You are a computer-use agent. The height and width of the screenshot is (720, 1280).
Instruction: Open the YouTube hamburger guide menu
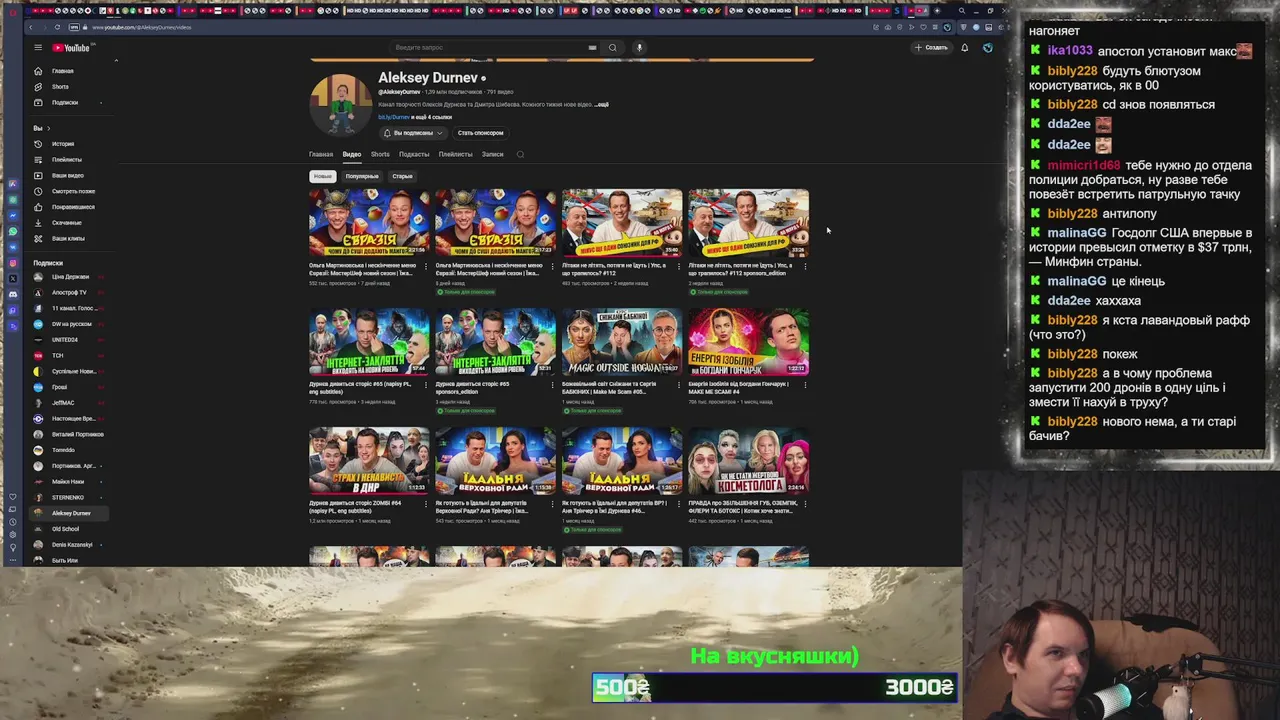coord(38,47)
